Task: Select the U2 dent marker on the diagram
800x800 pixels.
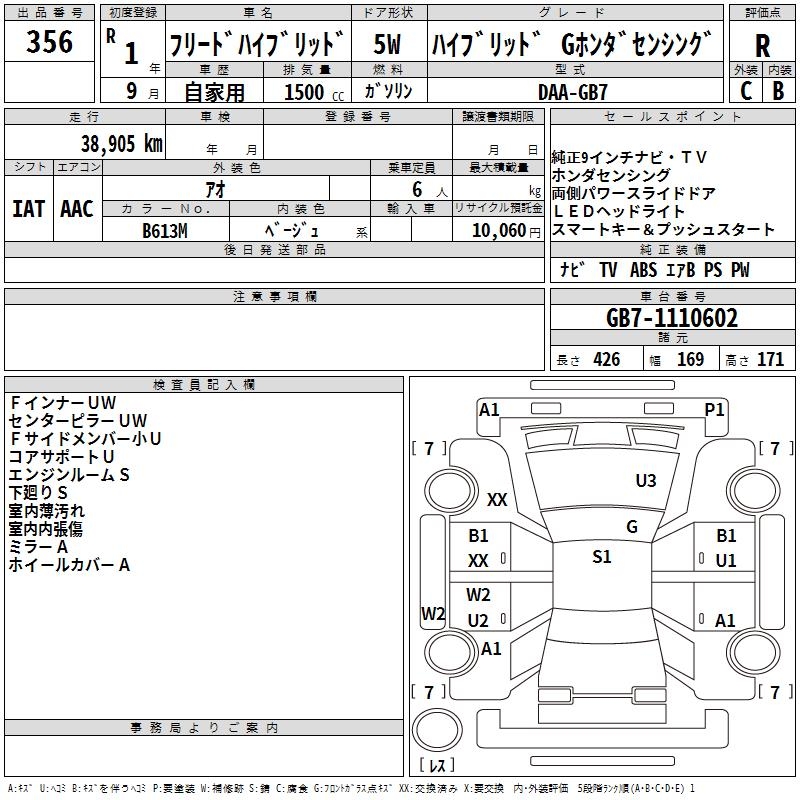Action: pos(478,620)
